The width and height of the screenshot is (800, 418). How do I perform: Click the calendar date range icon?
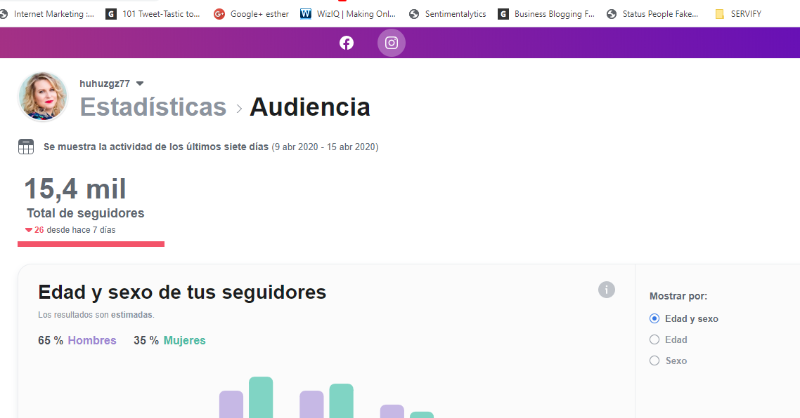26,146
